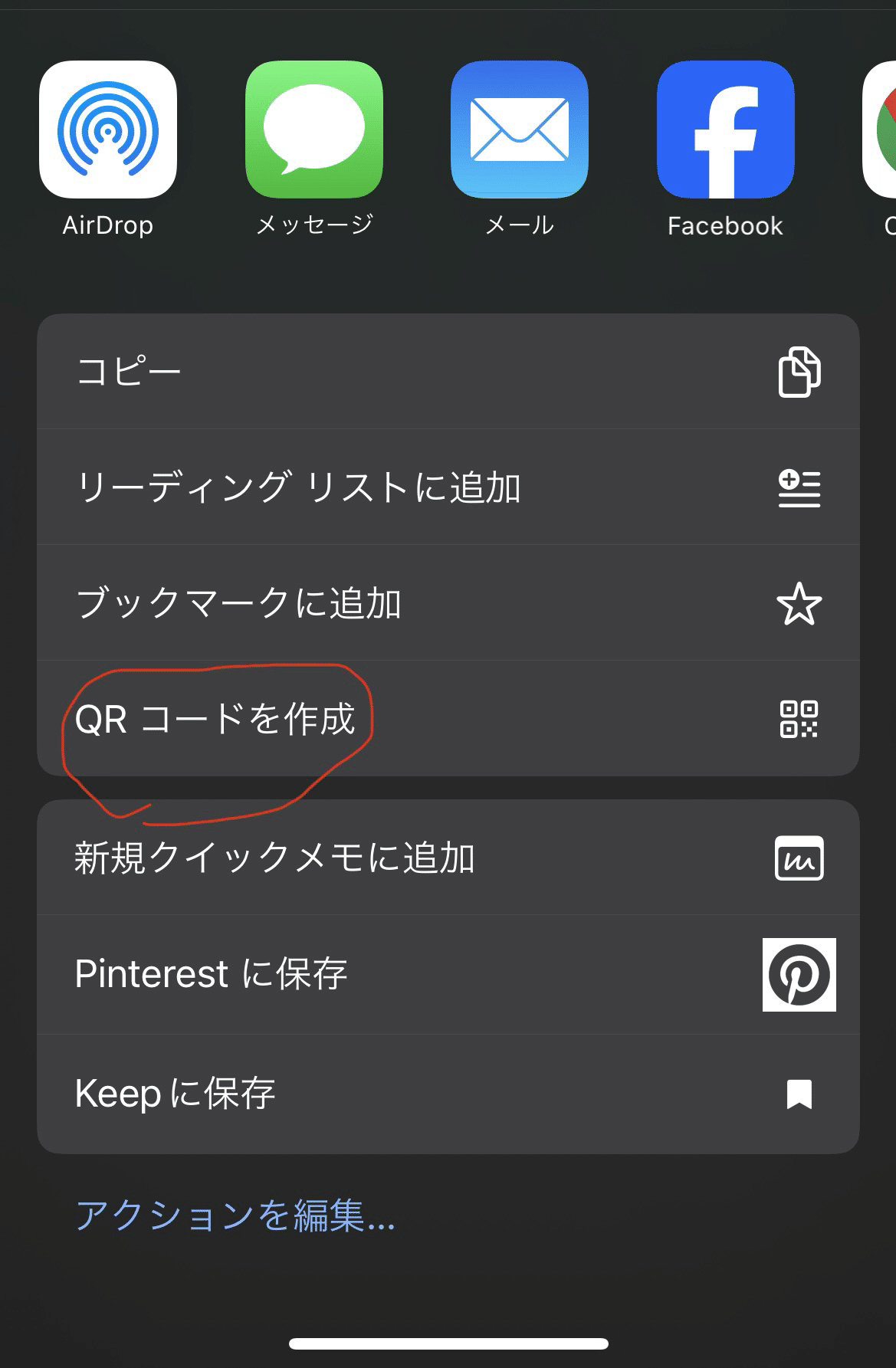Image resolution: width=896 pixels, height=1368 pixels.
Task: Share to Facebook app icon
Action: tap(726, 130)
